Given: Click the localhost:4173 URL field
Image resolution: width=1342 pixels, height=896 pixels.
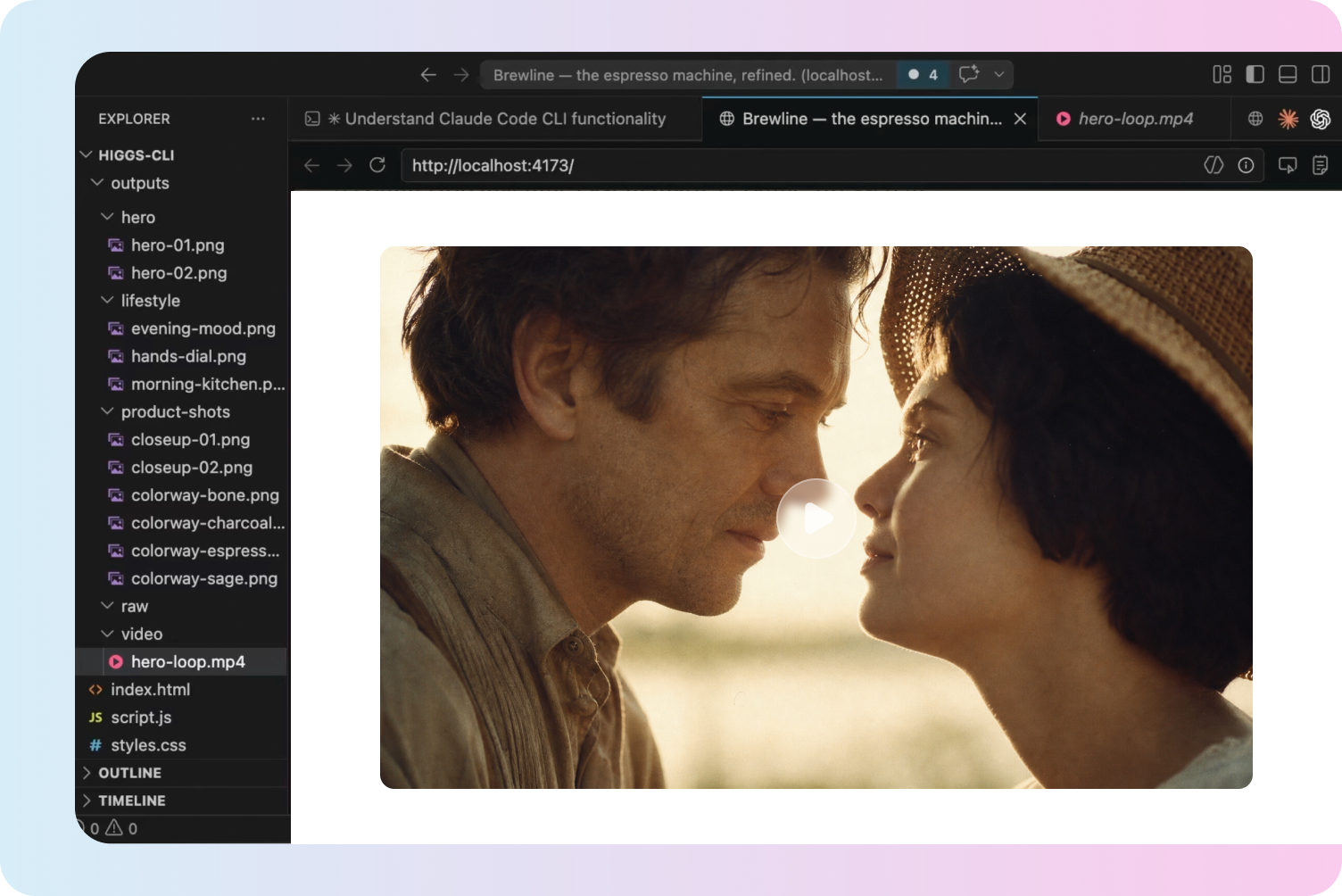Looking at the screenshot, I should pyautogui.click(x=833, y=165).
